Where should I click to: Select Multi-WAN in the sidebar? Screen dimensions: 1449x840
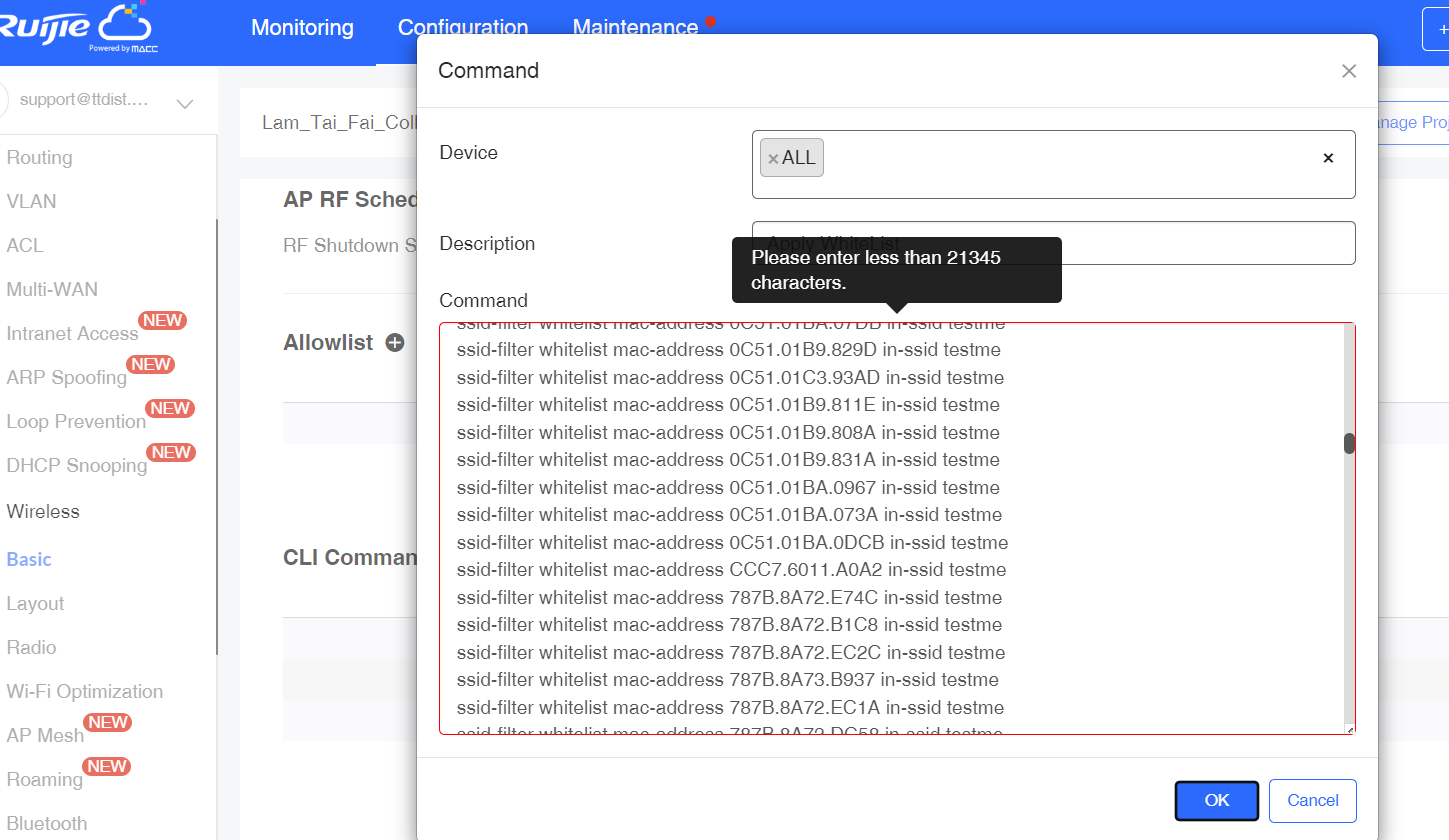52,289
